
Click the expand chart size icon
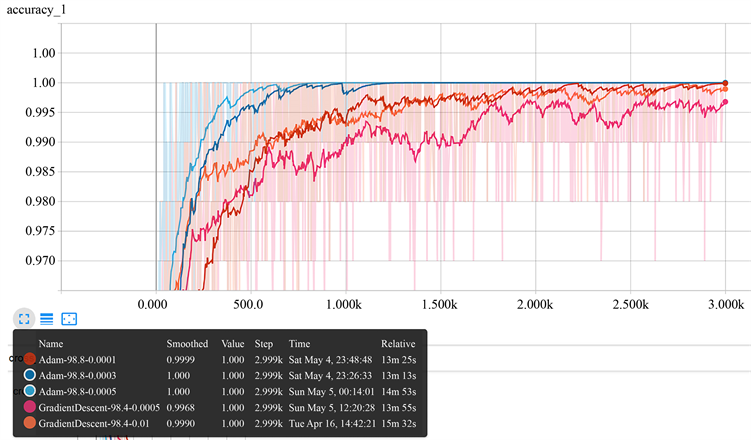coord(23,318)
